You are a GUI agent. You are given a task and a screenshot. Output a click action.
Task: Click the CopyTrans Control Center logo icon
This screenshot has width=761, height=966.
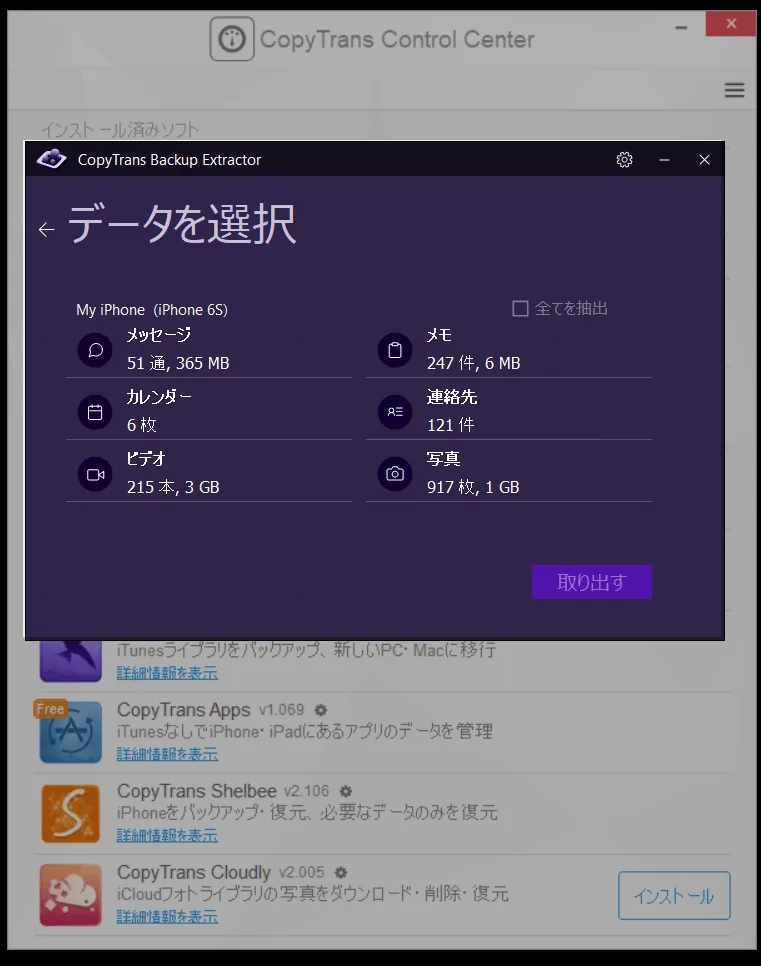coord(232,39)
